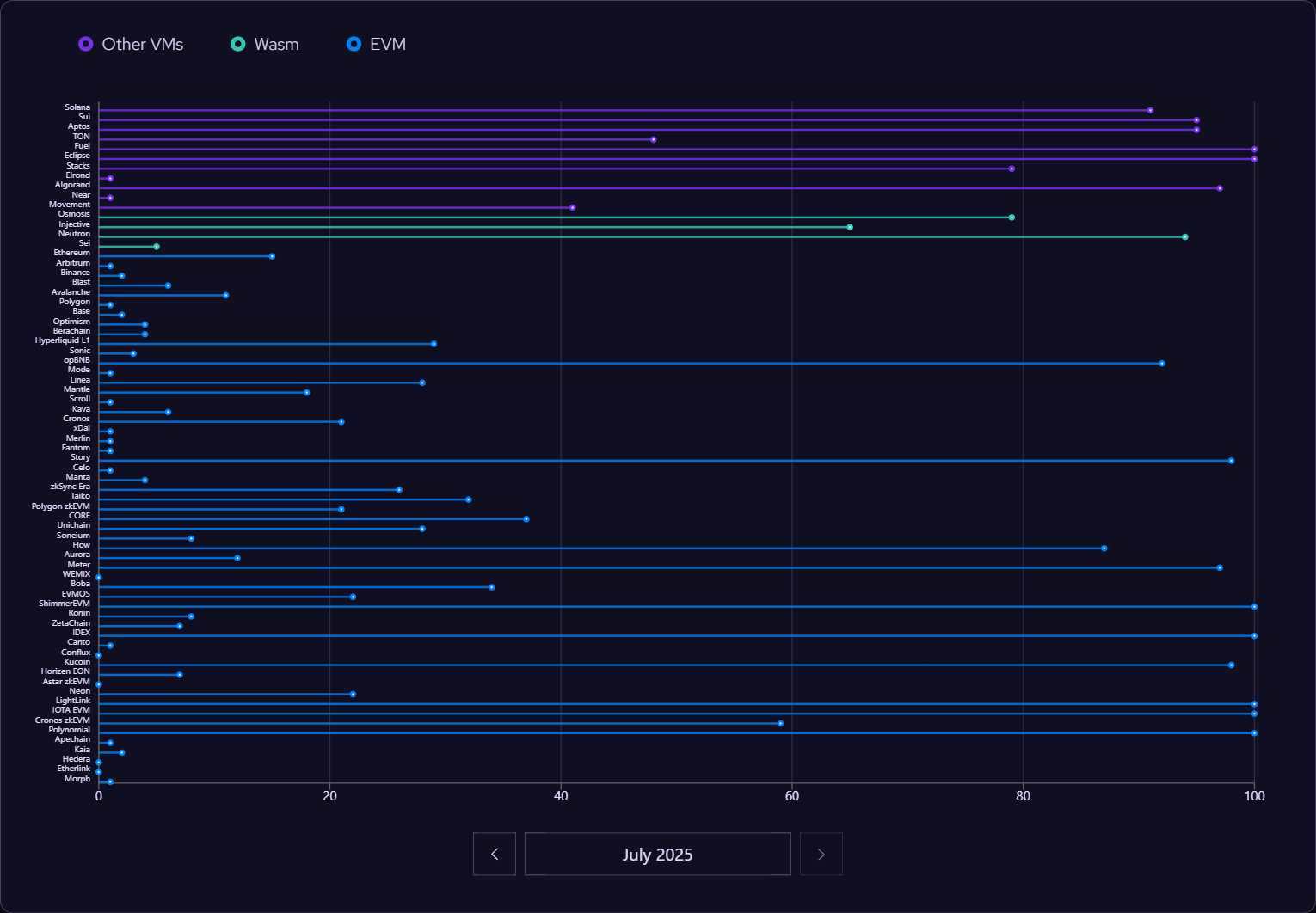Click the Sui axis label
The image size is (1316, 913).
(x=84, y=117)
